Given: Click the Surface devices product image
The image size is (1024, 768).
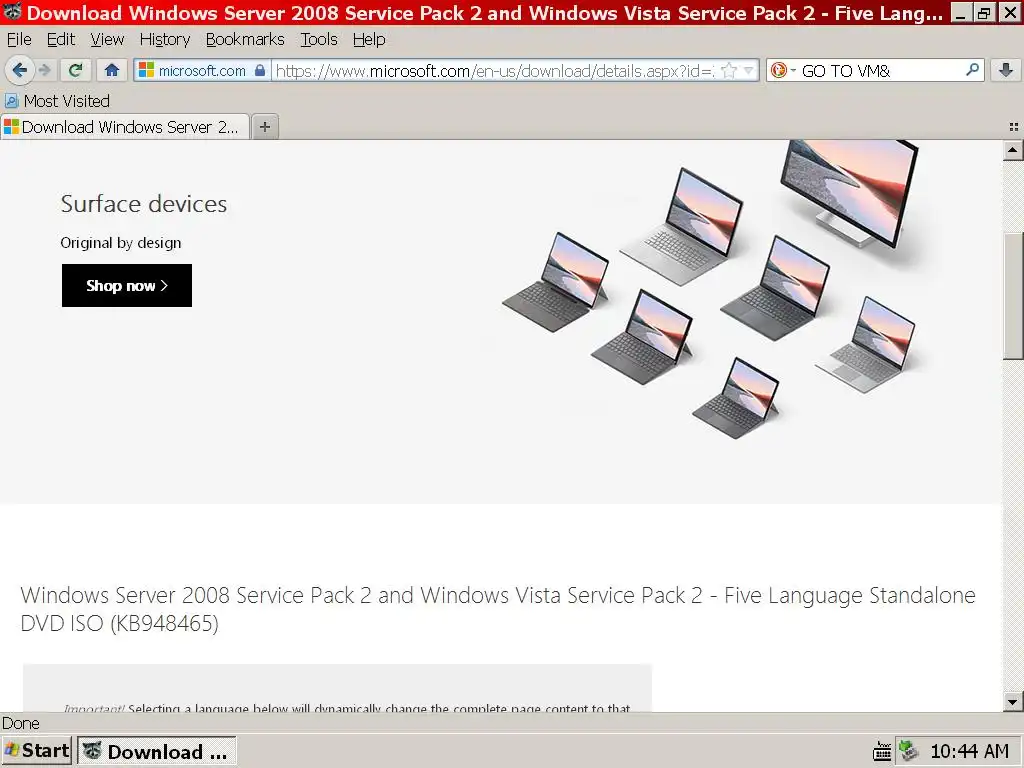Looking at the screenshot, I should pyautogui.click(x=711, y=289).
